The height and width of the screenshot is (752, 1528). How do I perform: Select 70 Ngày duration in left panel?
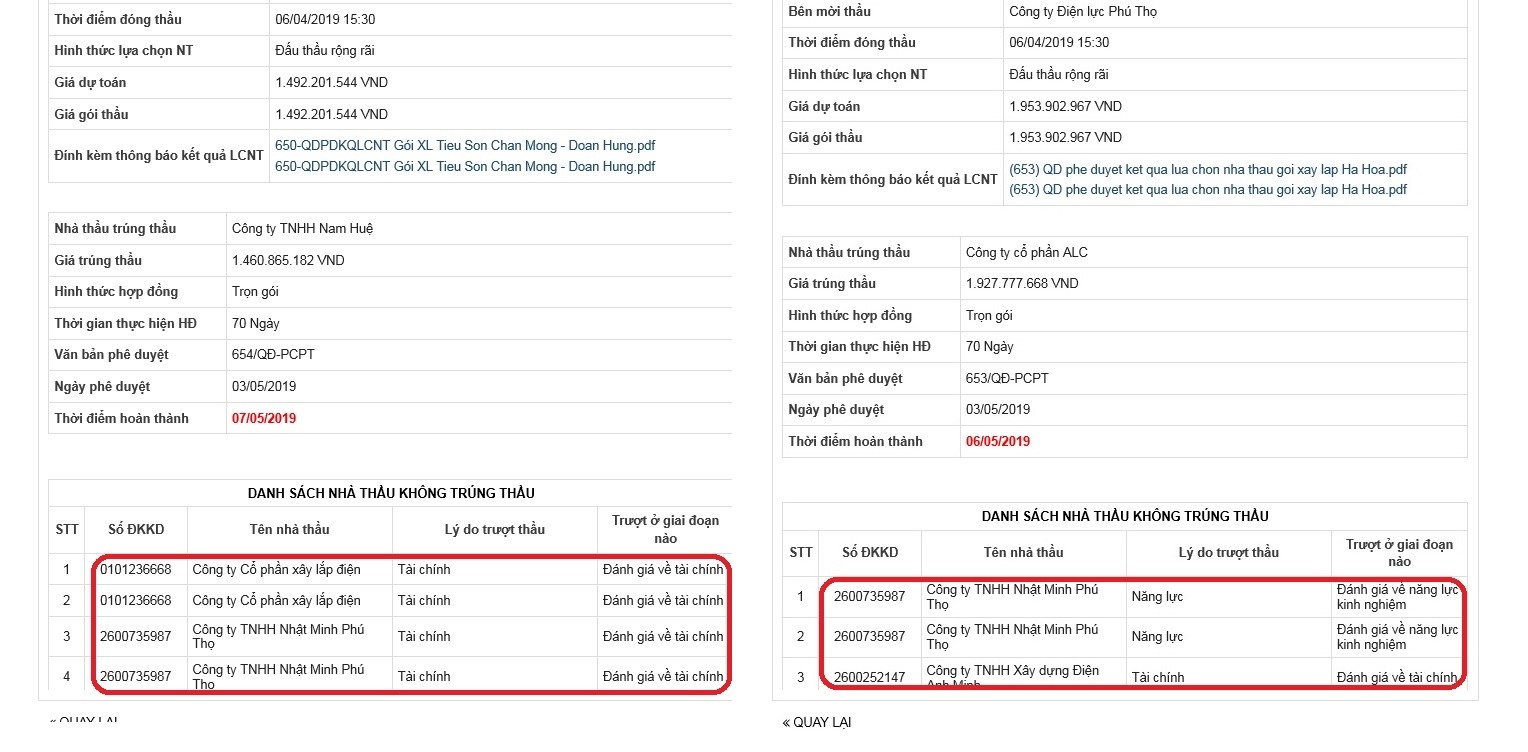(255, 324)
